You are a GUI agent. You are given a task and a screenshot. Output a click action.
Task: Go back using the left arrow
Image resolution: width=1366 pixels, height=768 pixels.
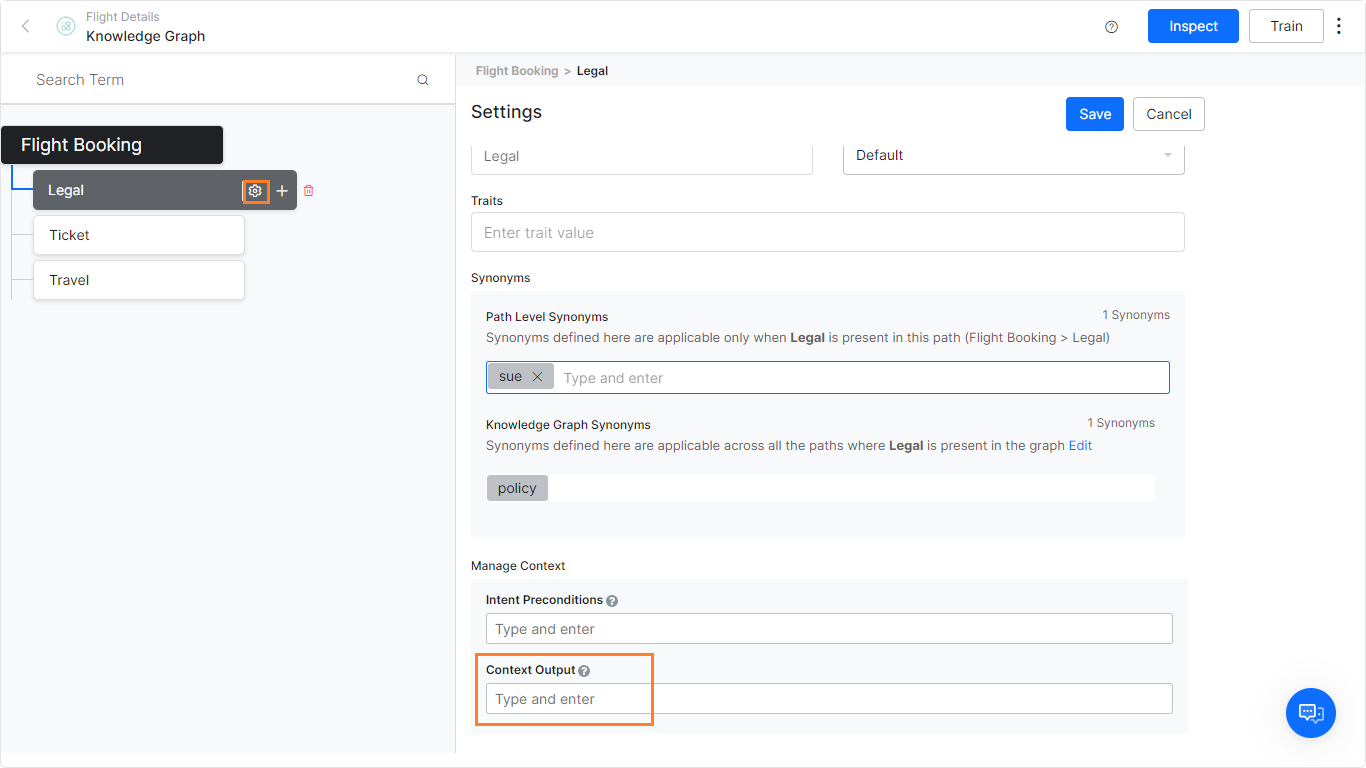pyautogui.click(x=25, y=26)
